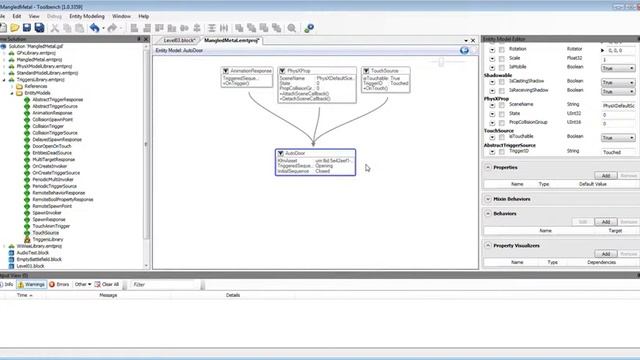640x360 pixels.
Task: Click the GFxLibrary project icon
Action: click(11, 53)
